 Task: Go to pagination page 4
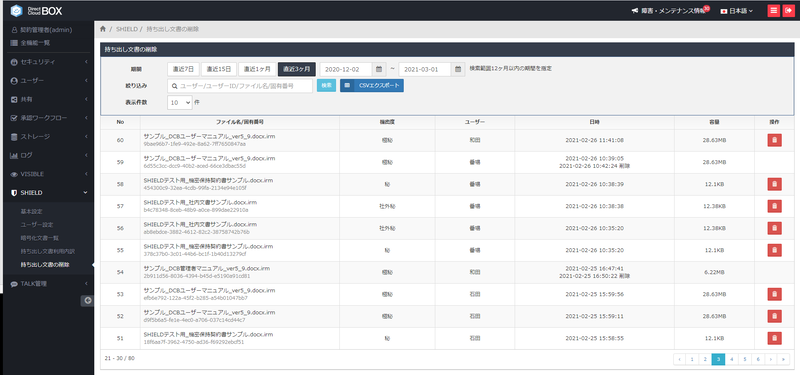732,359
